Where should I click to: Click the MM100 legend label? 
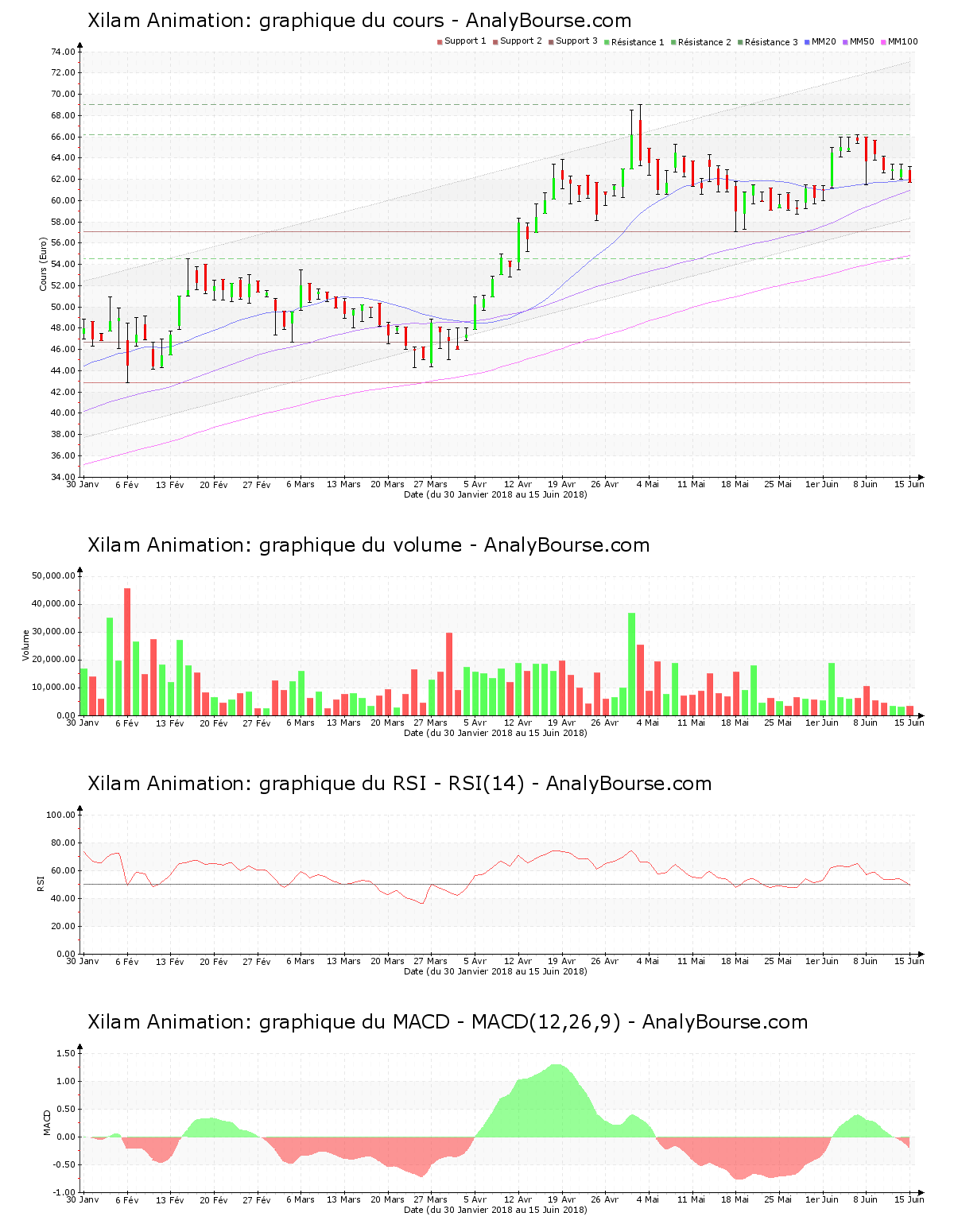tap(903, 41)
